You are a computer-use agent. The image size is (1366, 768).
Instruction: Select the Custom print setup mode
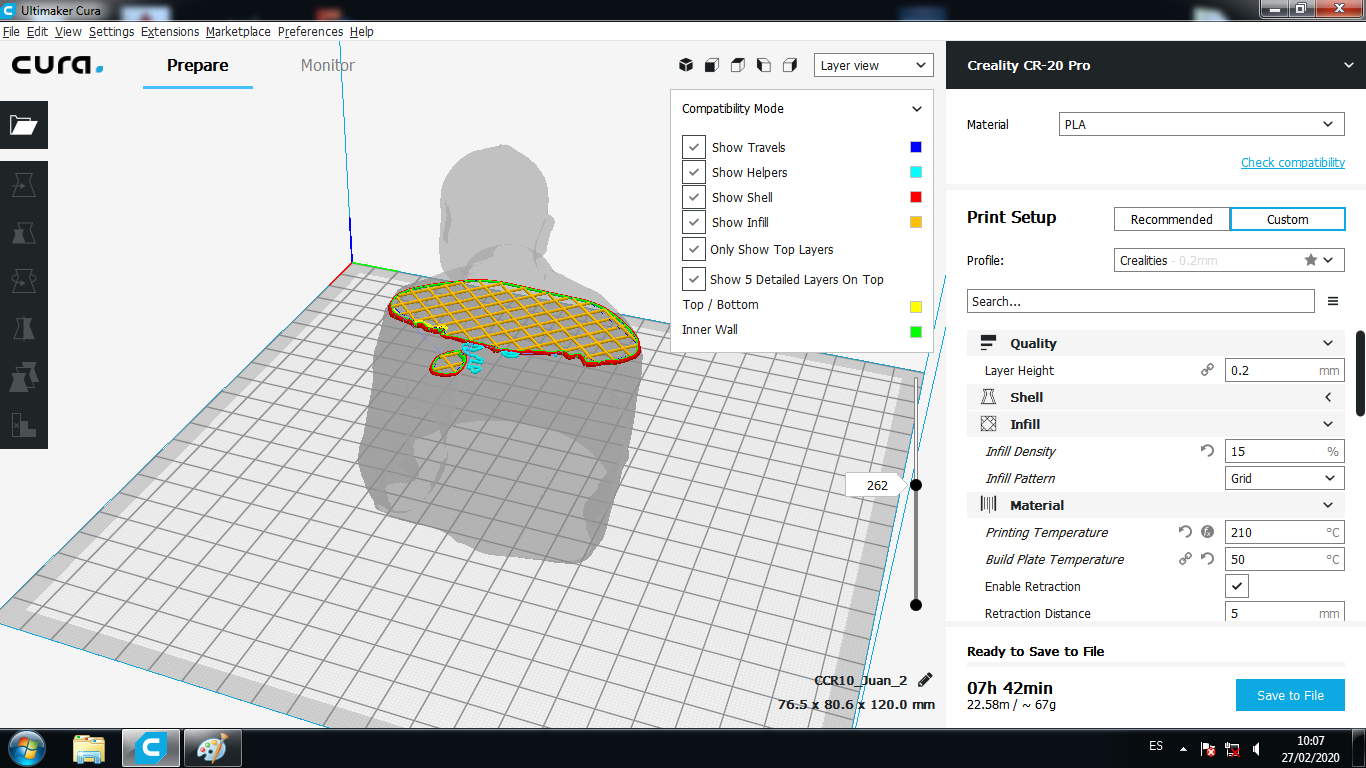click(1288, 219)
